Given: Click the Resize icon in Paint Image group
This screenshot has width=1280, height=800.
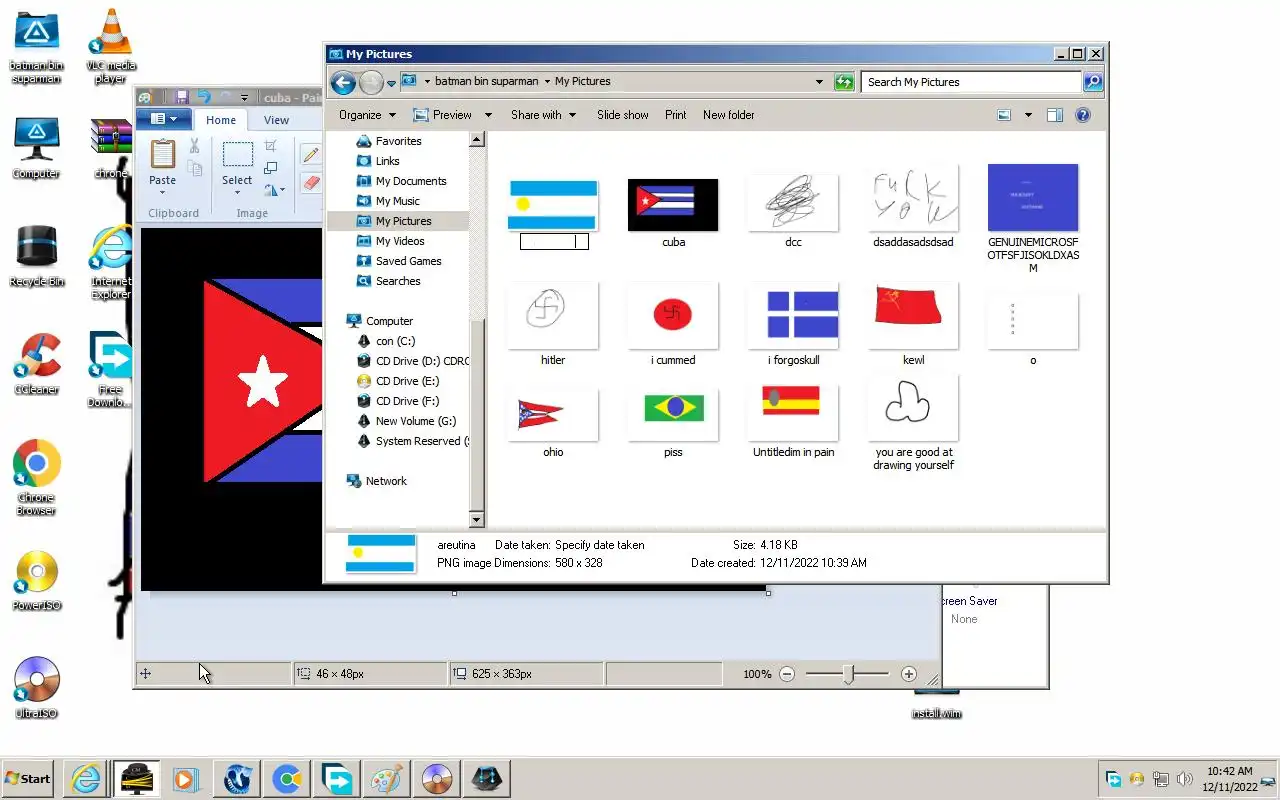Looking at the screenshot, I should click(x=271, y=168).
